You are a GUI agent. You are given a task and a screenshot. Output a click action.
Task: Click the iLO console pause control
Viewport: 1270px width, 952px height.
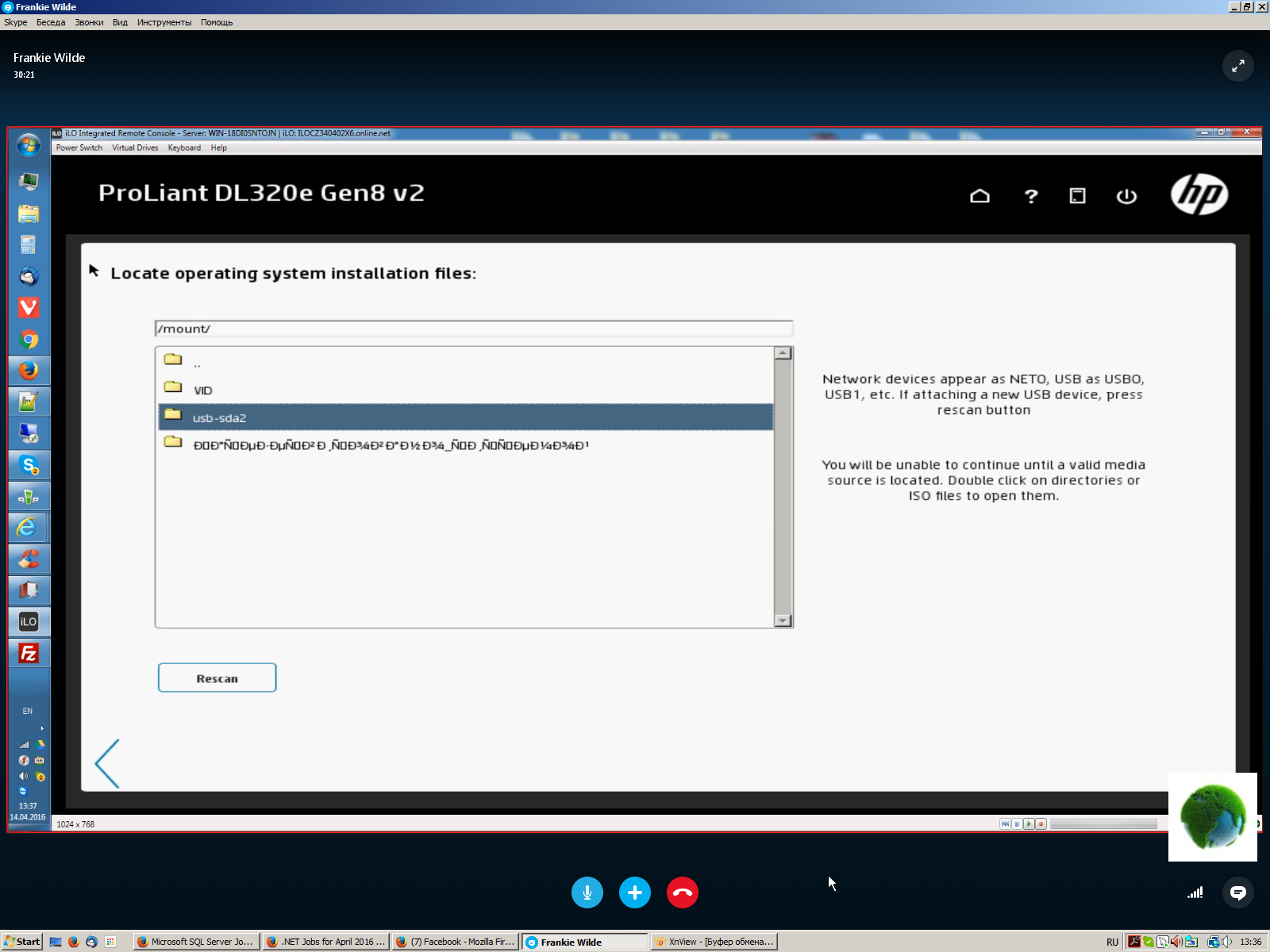(1017, 823)
